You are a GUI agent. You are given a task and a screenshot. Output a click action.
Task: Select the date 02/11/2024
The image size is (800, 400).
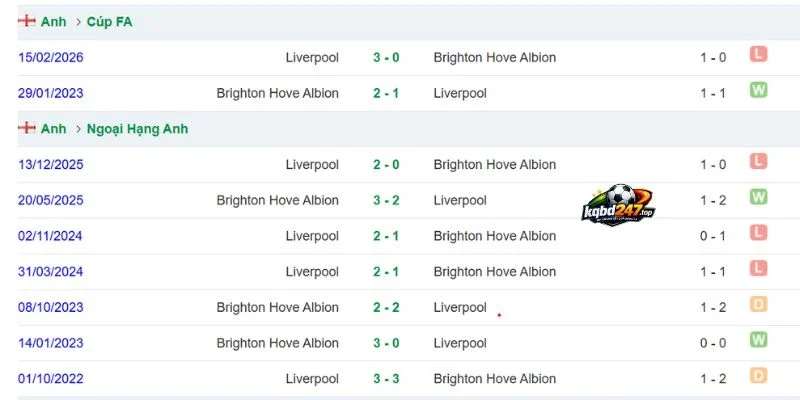50,236
